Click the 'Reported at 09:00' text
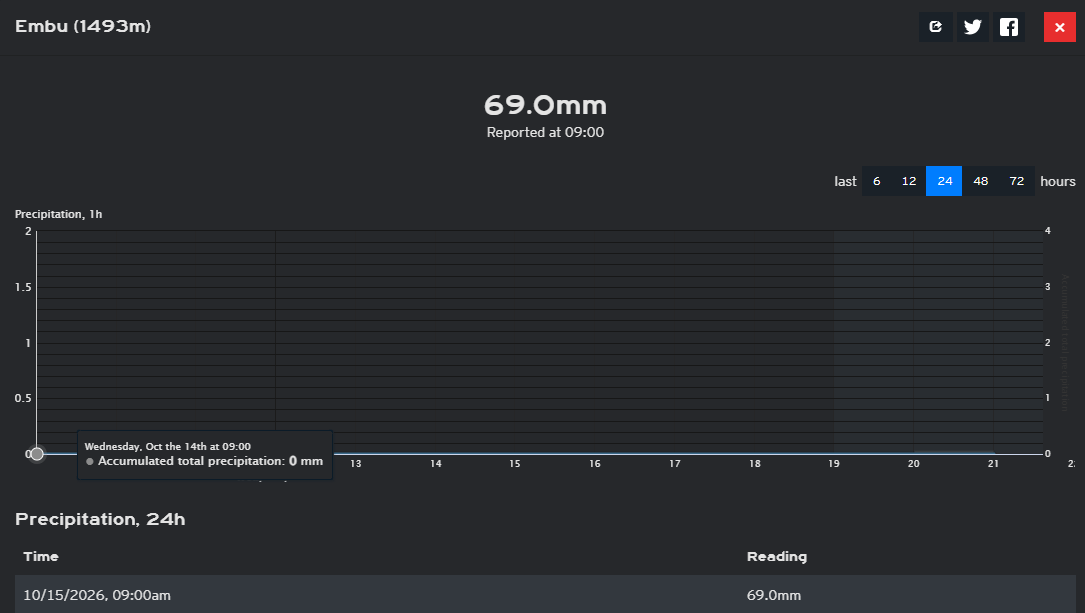1085x613 pixels. click(x=545, y=132)
